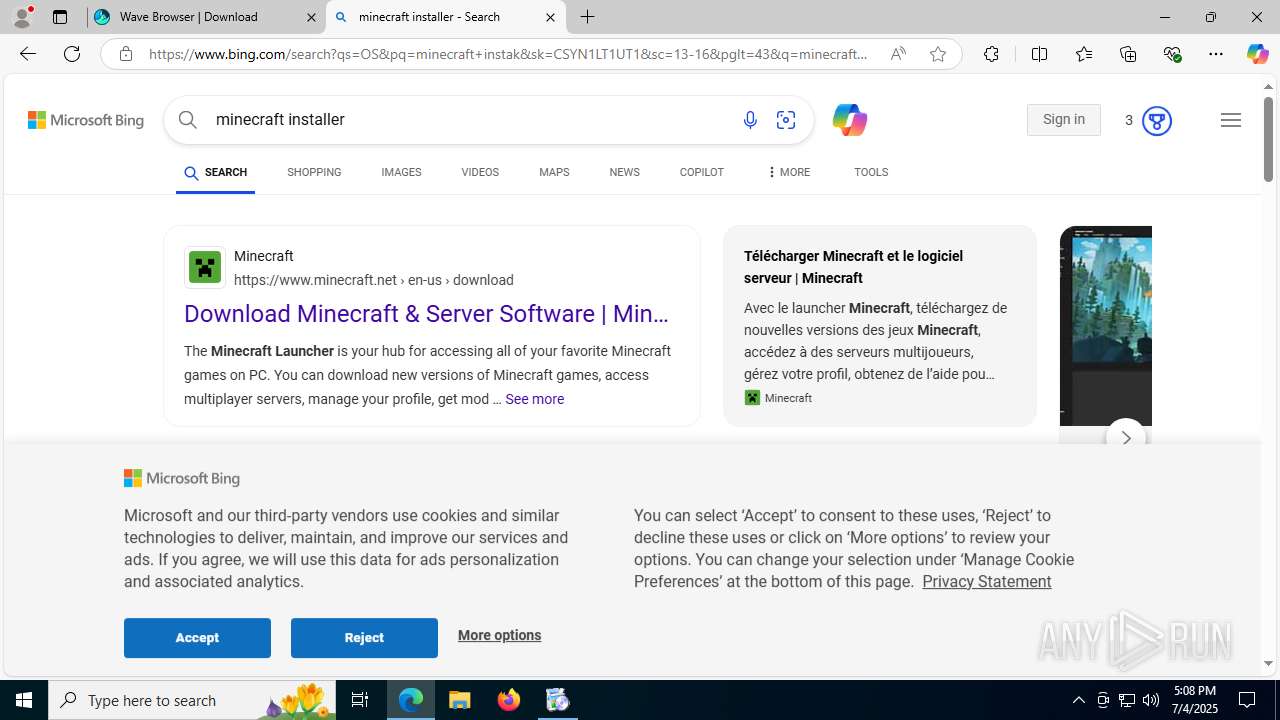
Task: Go back to previous page
Action: [28, 54]
